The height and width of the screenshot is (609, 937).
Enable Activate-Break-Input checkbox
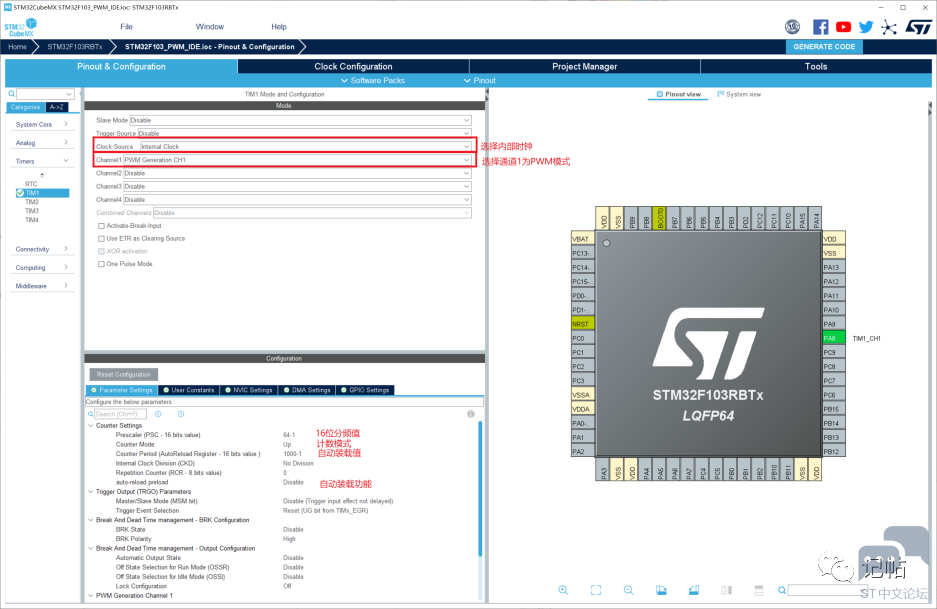coord(101,226)
